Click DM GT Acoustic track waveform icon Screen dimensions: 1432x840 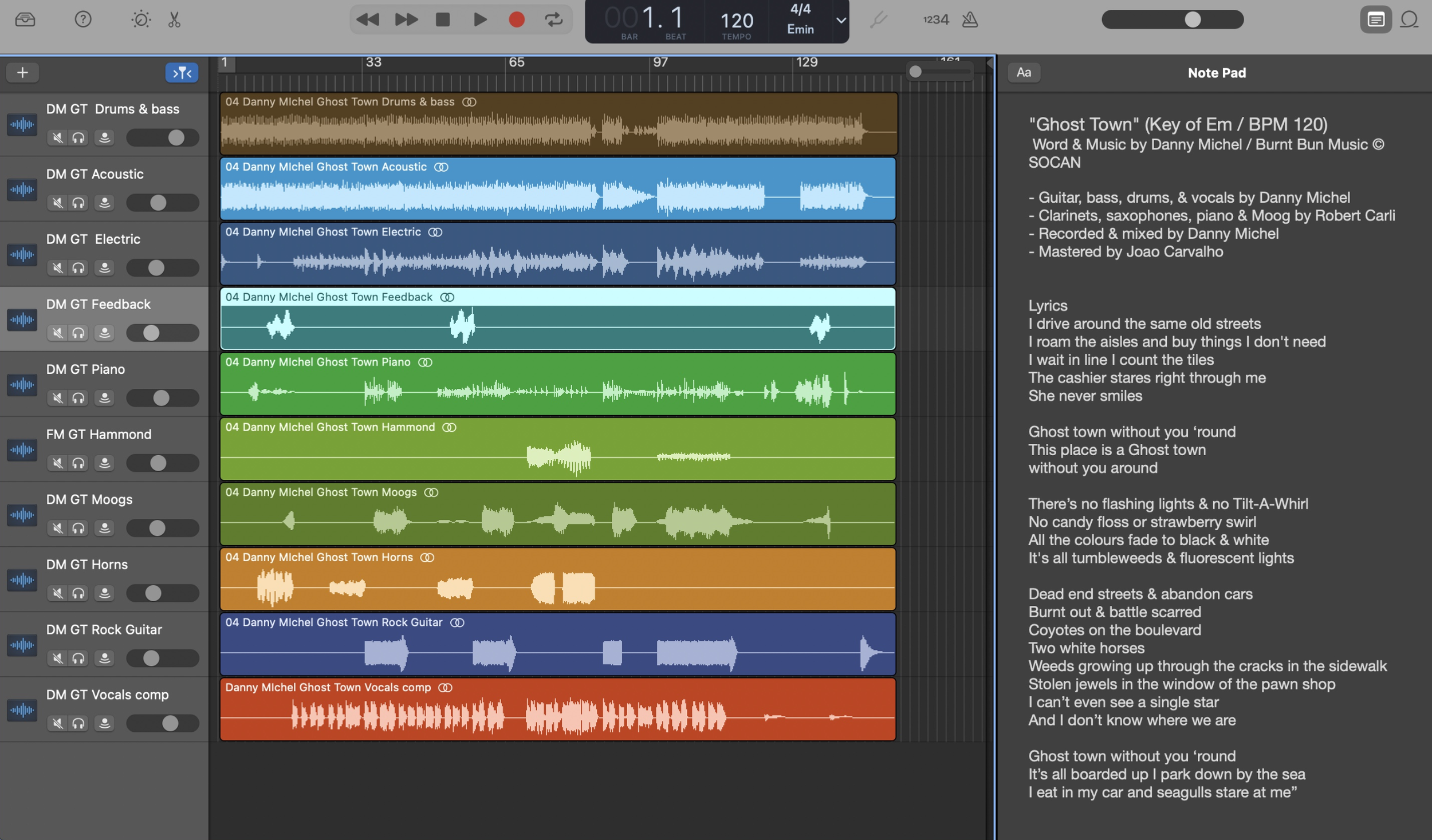pyautogui.click(x=22, y=190)
